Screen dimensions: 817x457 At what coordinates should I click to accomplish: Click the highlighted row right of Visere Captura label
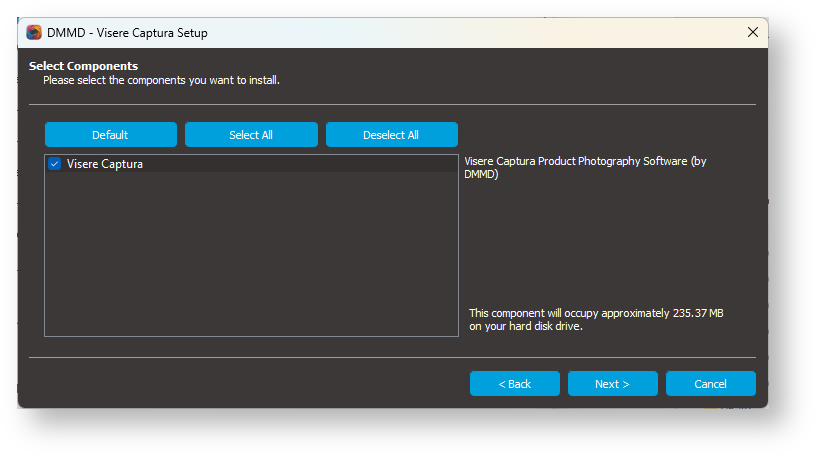tap(300, 164)
